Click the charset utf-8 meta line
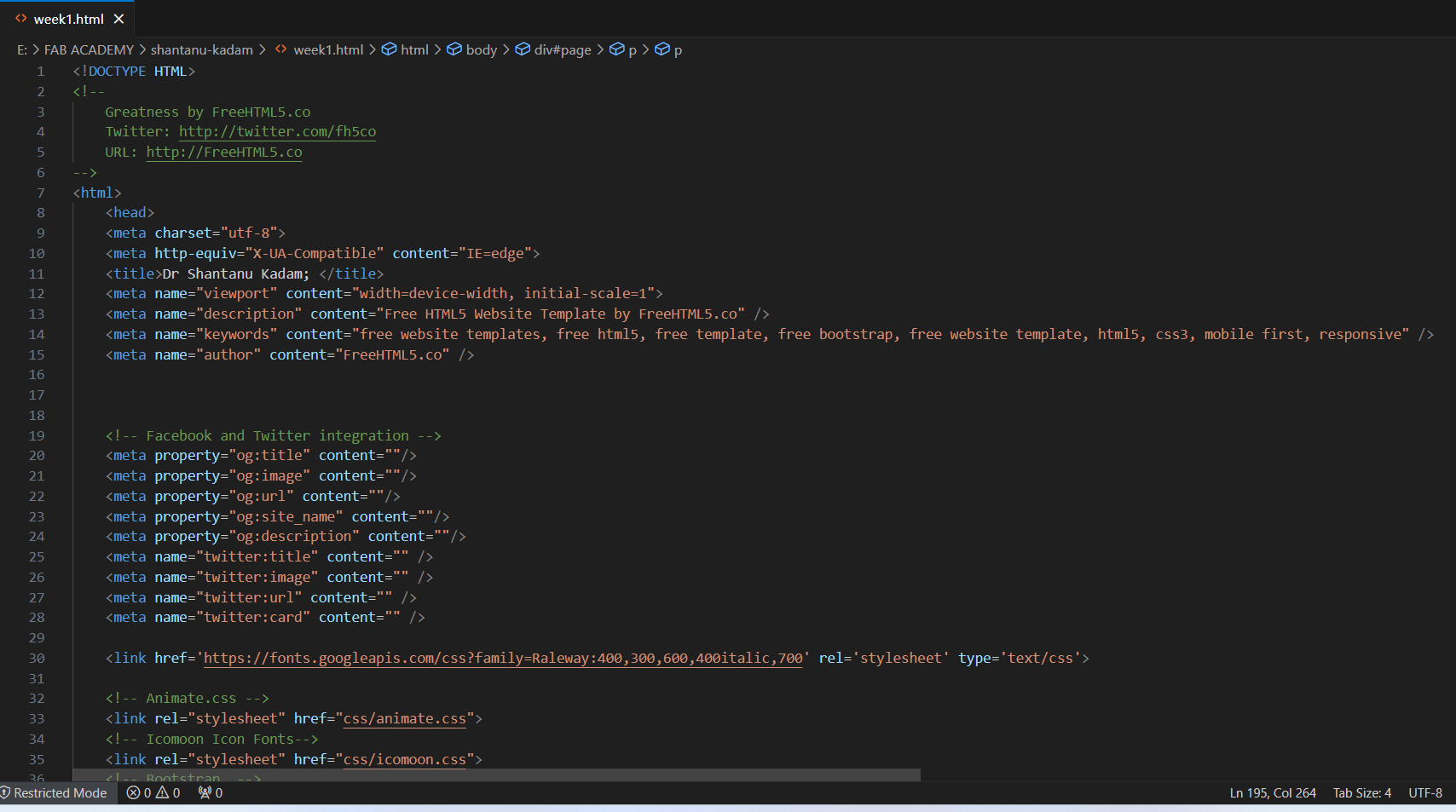Image resolution: width=1456 pixels, height=812 pixels. tap(195, 233)
